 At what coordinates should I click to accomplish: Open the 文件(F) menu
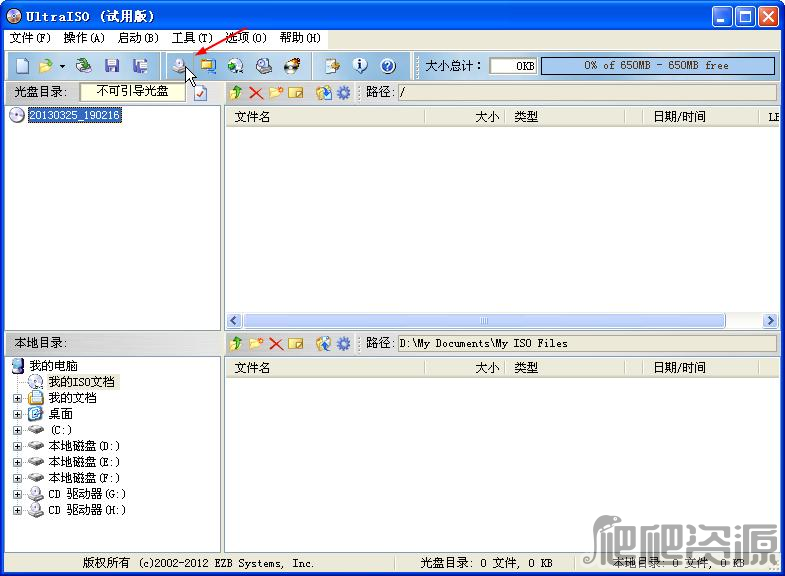click(x=30, y=38)
